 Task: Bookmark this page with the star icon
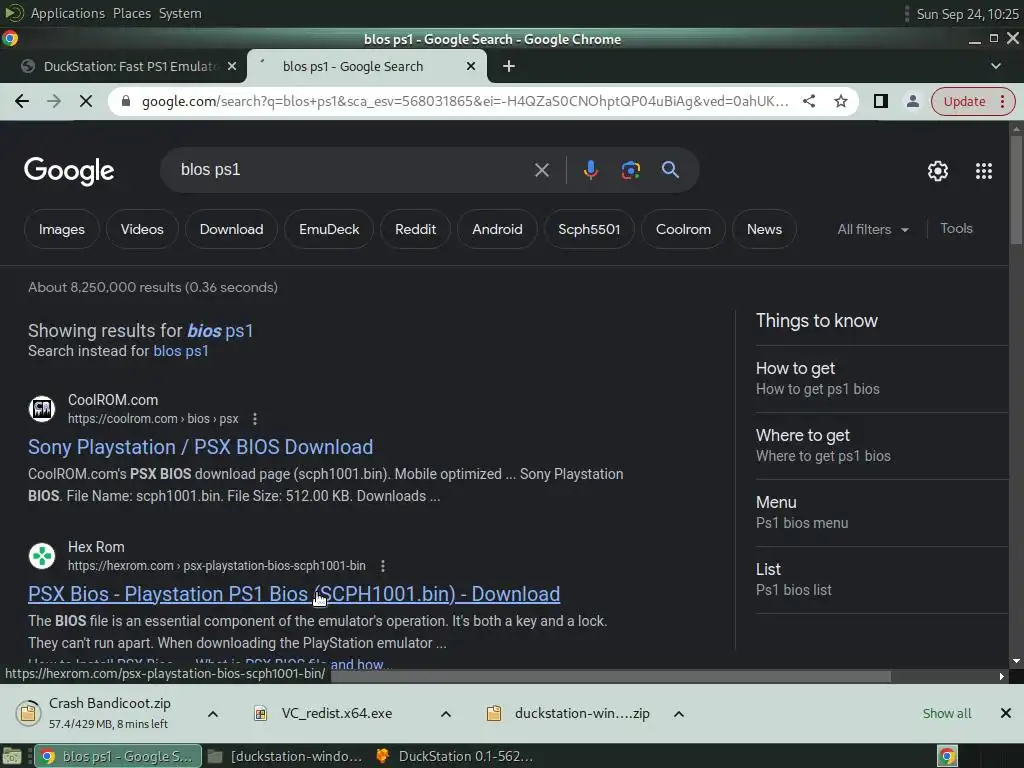[840, 101]
